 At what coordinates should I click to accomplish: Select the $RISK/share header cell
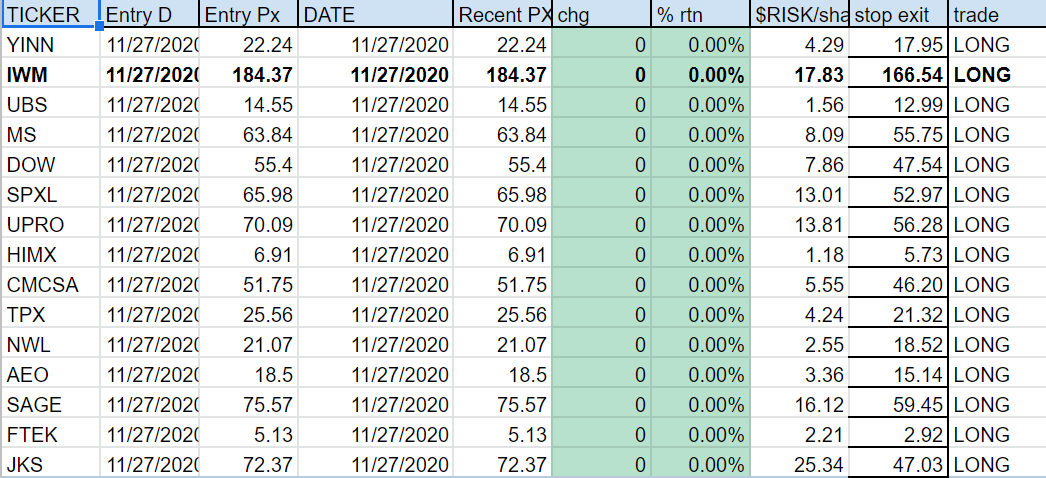(x=799, y=15)
